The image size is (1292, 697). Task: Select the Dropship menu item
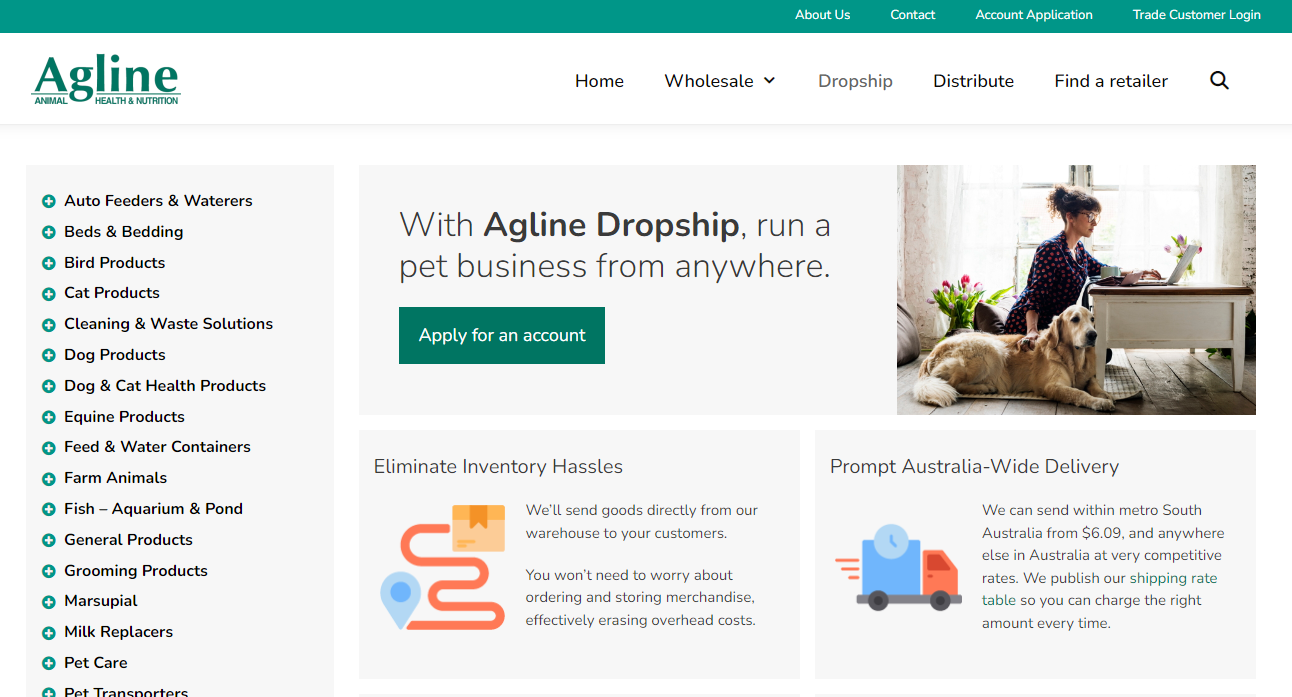[x=855, y=81]
